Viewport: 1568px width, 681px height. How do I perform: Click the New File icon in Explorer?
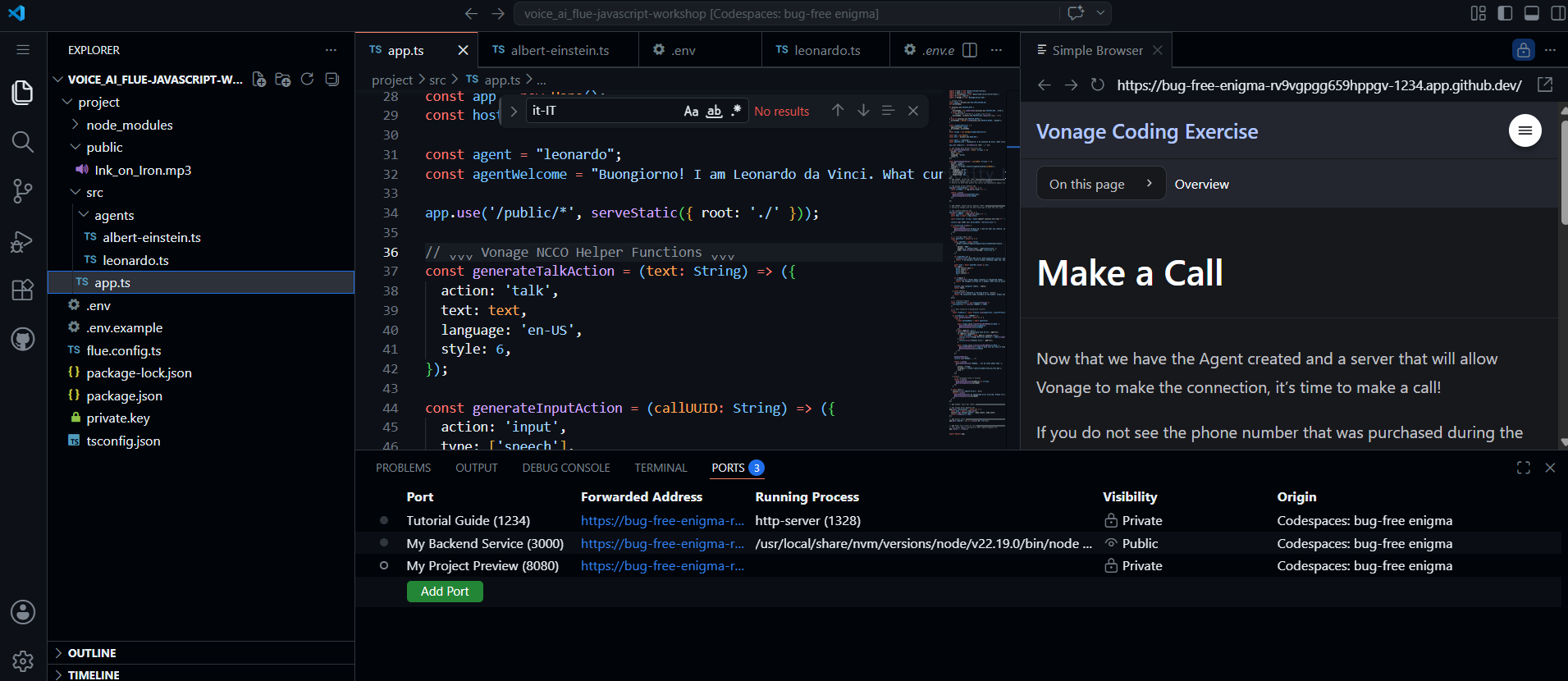point(259,80)
